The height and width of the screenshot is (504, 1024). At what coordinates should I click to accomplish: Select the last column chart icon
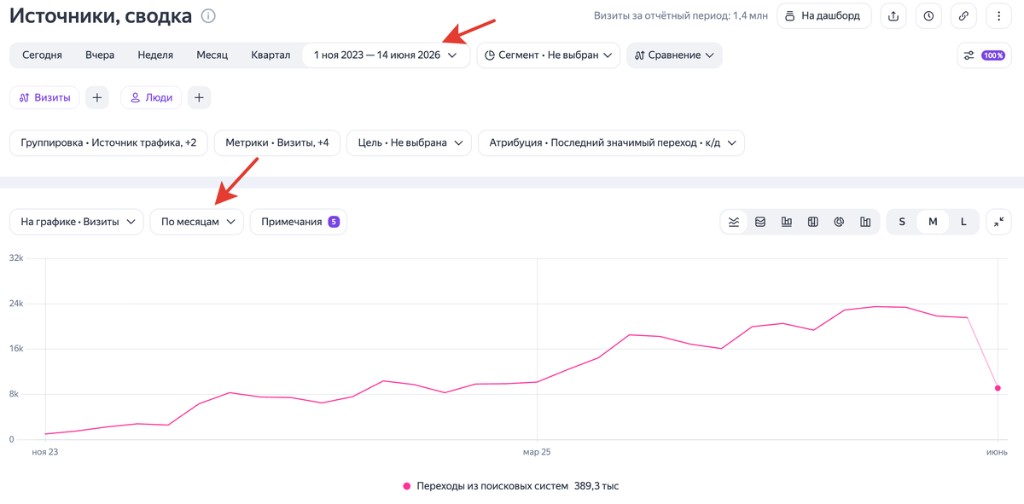[x=865, y=222]
